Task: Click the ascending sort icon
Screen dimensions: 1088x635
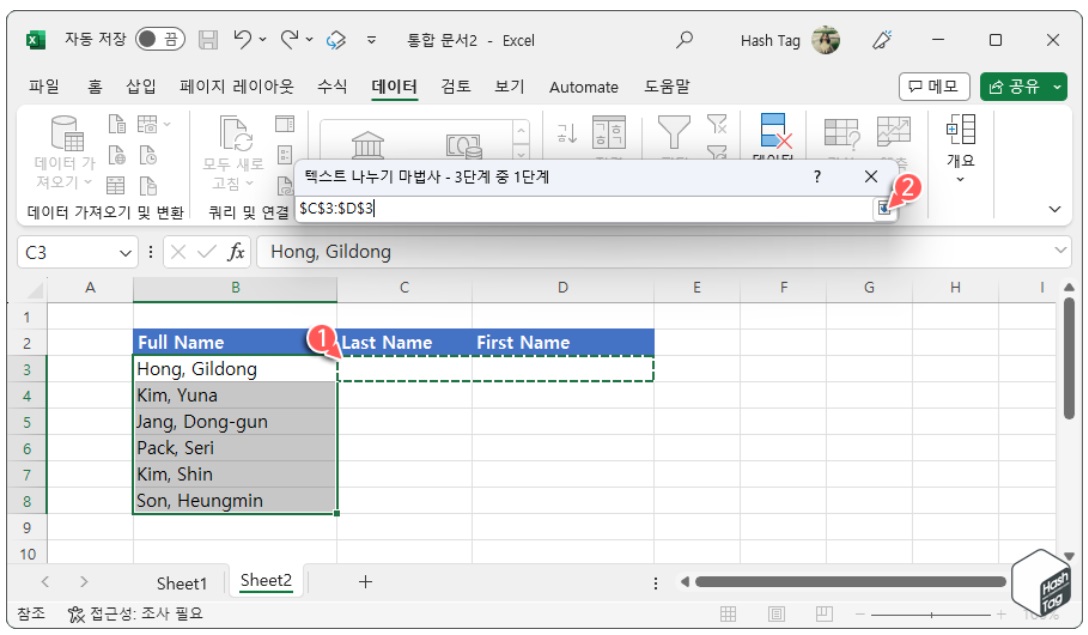Action: point(567,133)
